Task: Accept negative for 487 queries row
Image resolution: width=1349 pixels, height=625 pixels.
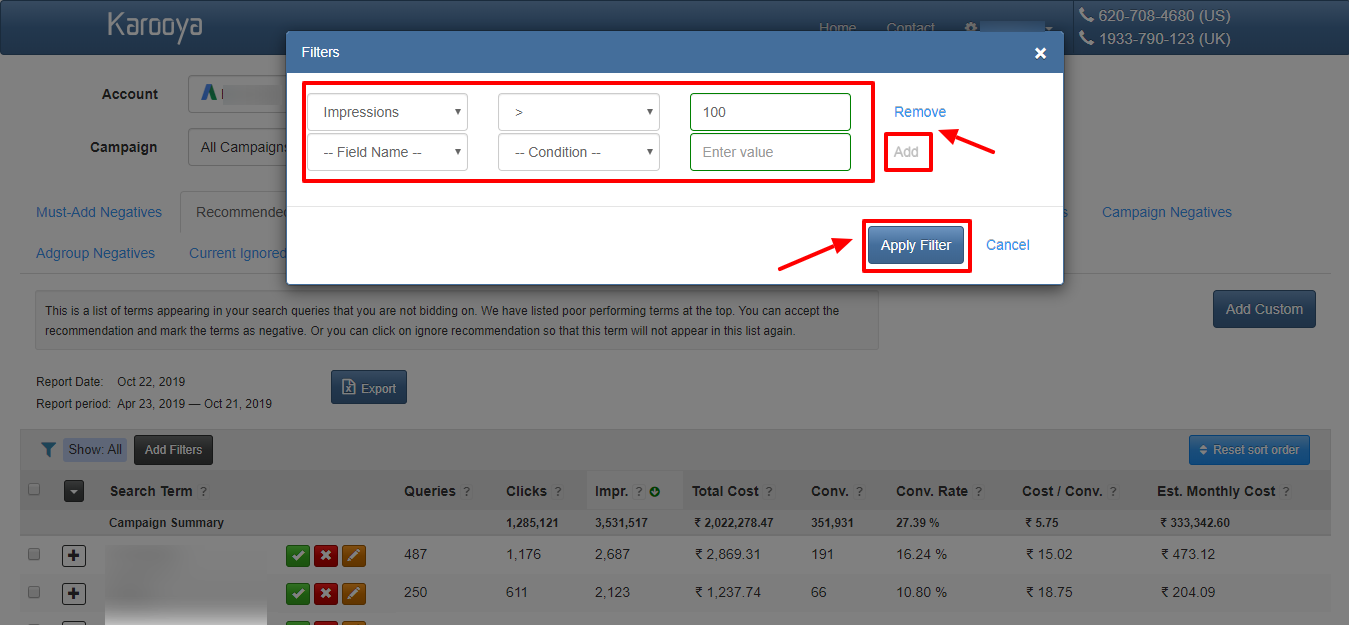Action: pyautogui.click(x=298, y=556)
